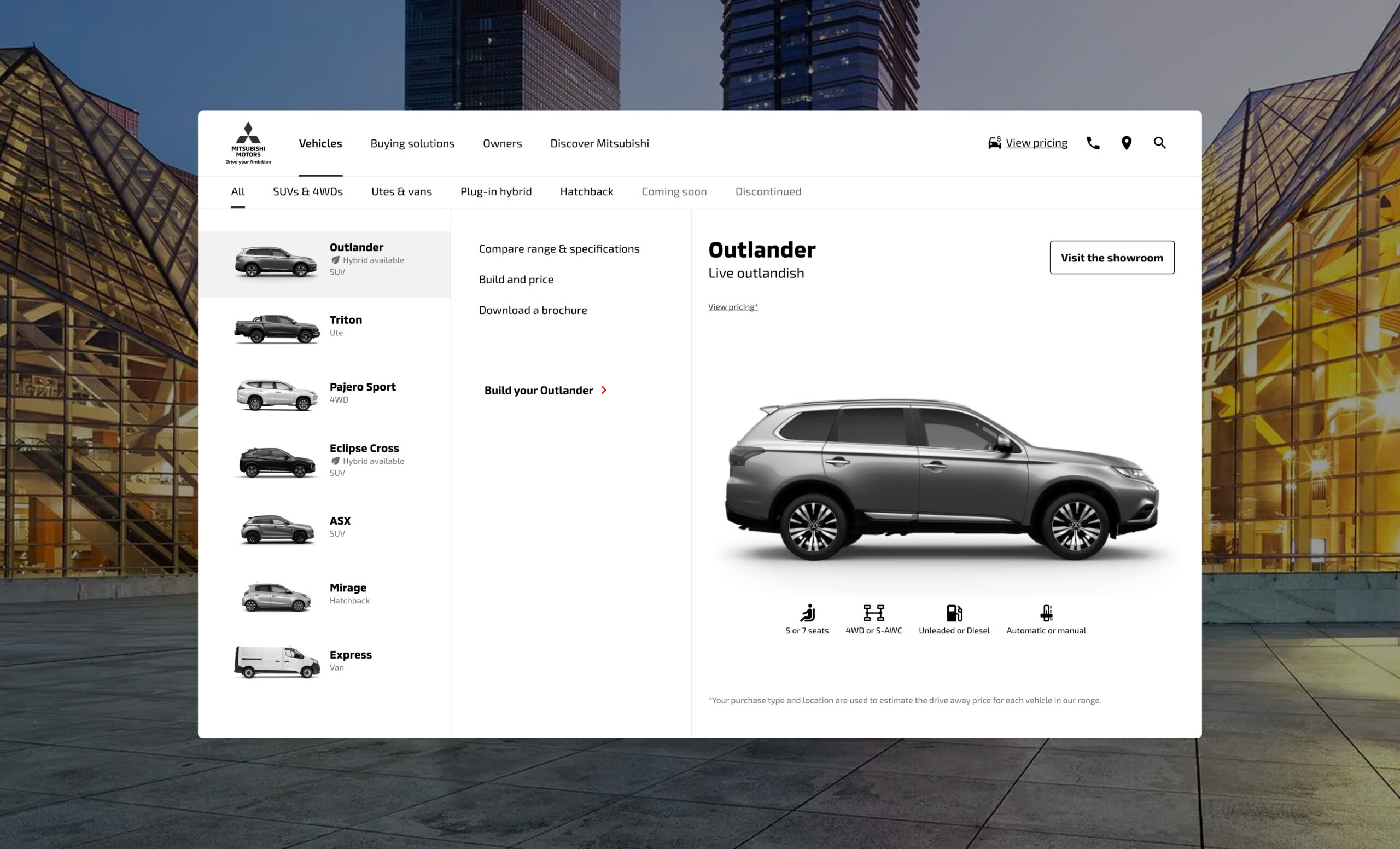The image size is (1400, 849).
Task: Select the Triton ute thumbnail
Action: 277,328
